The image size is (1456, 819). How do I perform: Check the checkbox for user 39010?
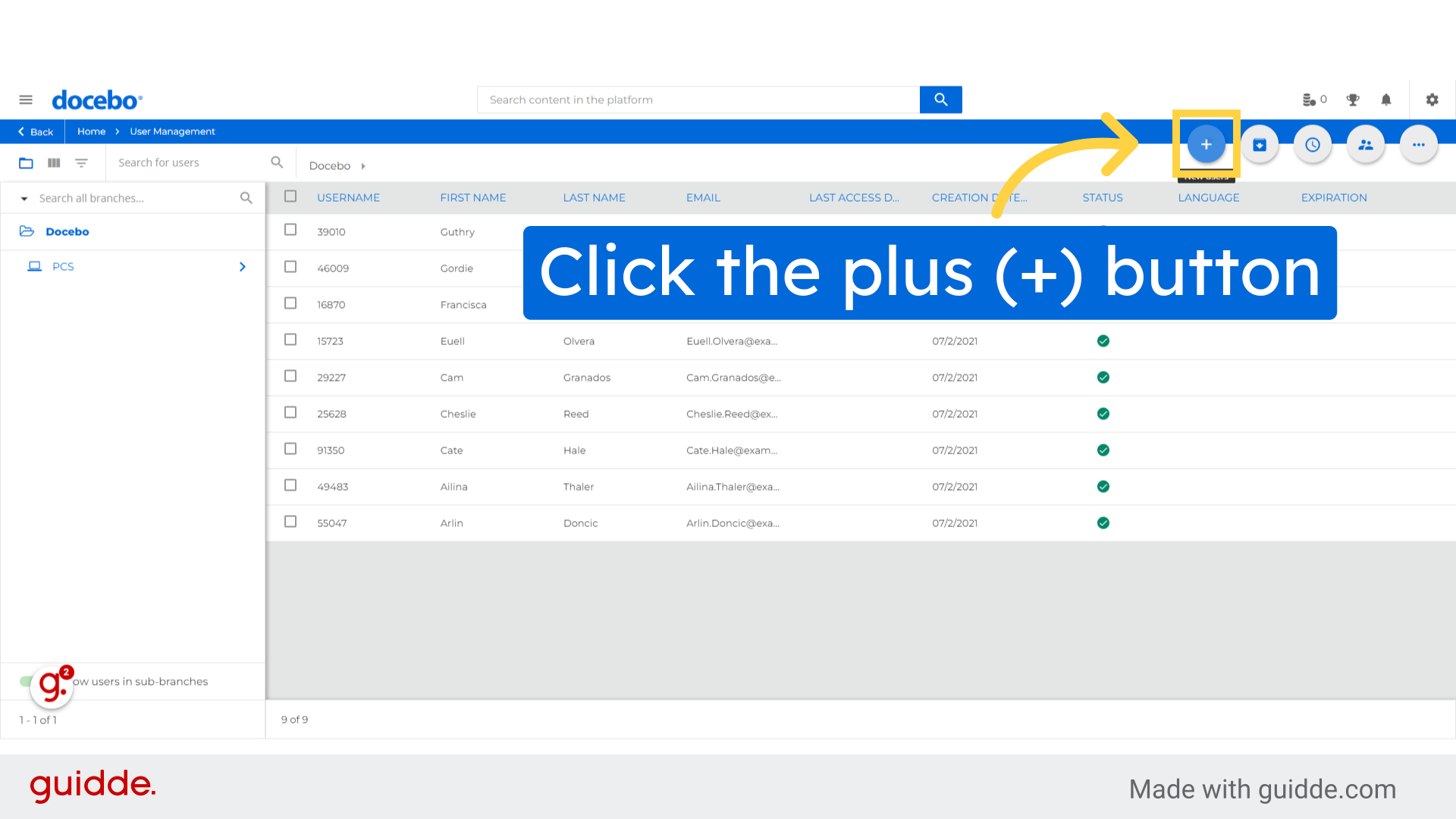[290, 230]
